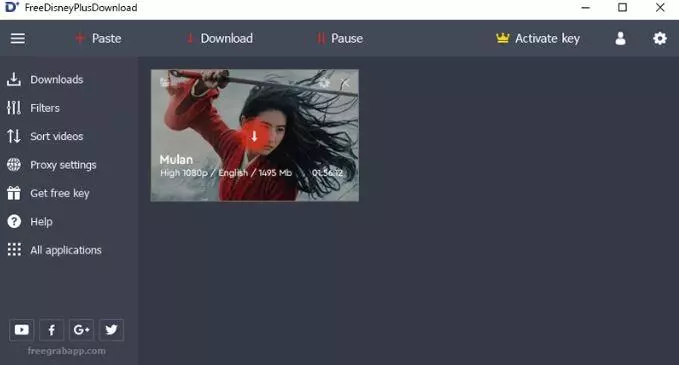Viewport: 679px width, 365px height.
Task: Go to Downloads section
Action: [x=57, y=80]
